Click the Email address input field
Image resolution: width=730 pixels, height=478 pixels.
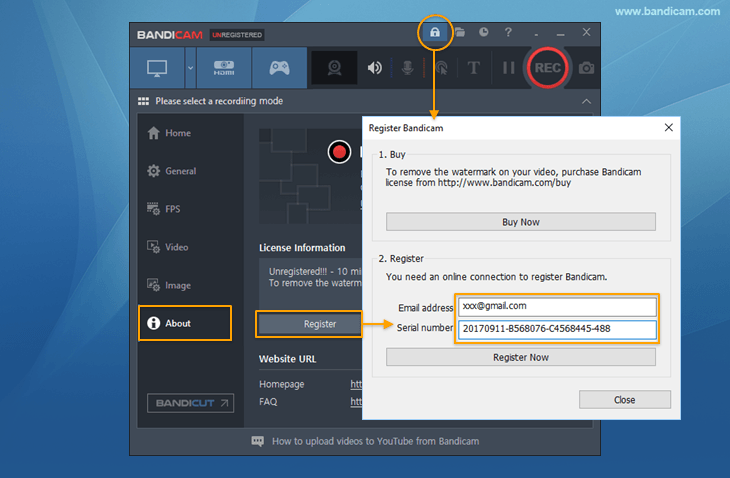click(x=557, y=306)
